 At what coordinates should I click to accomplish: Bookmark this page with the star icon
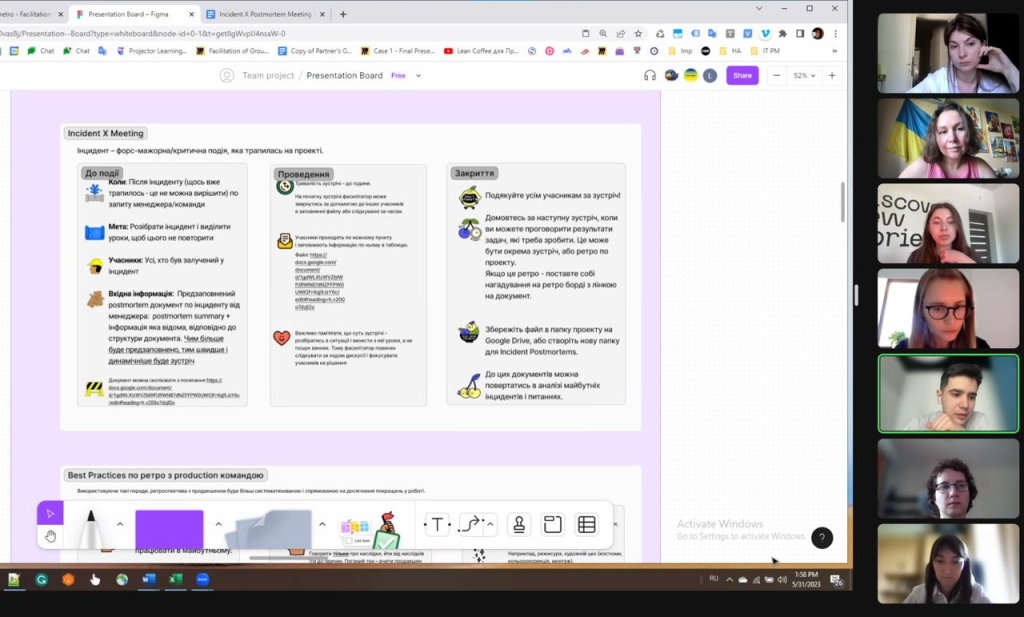tap(638, 33)
